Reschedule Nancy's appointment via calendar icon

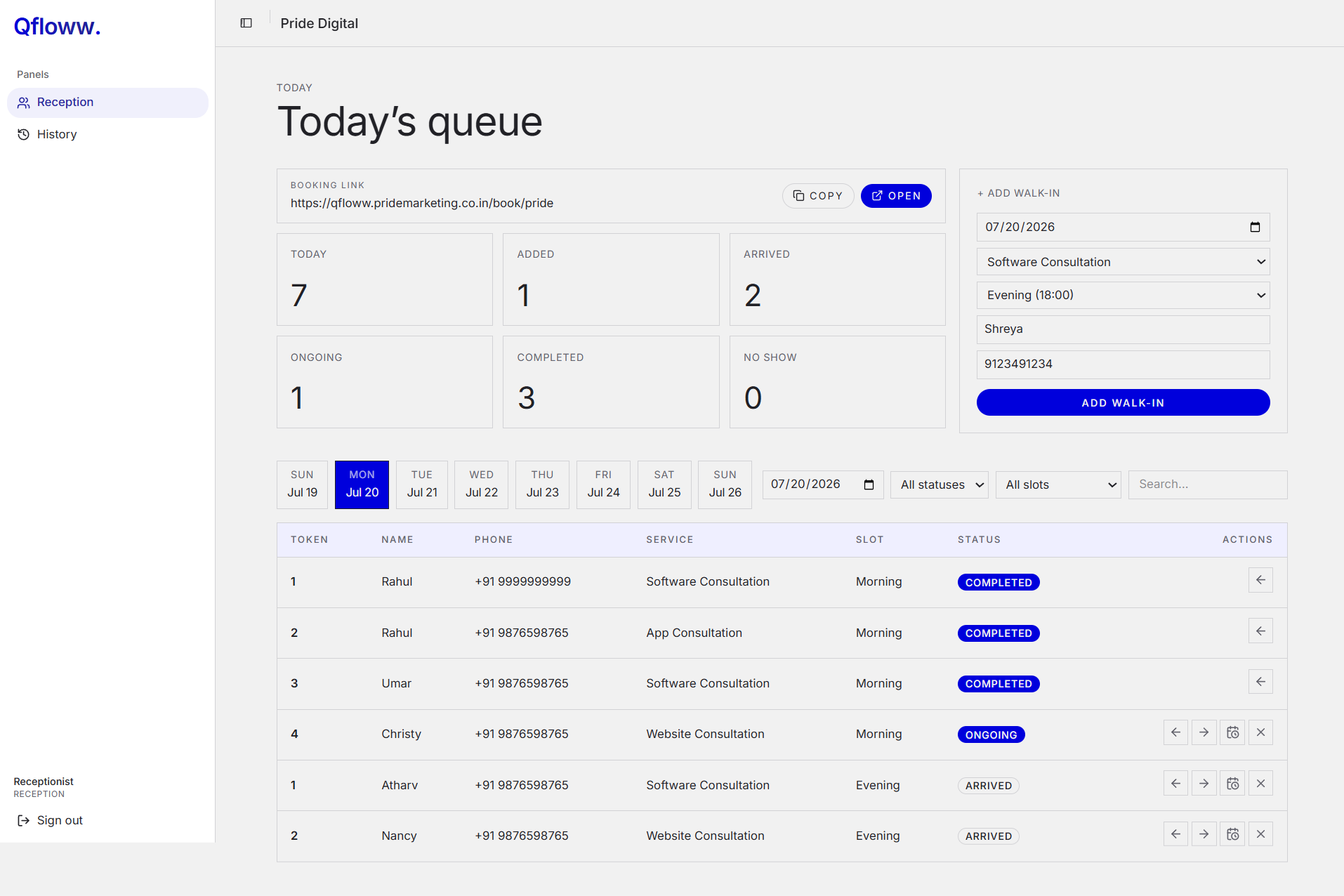point(1232,834)
